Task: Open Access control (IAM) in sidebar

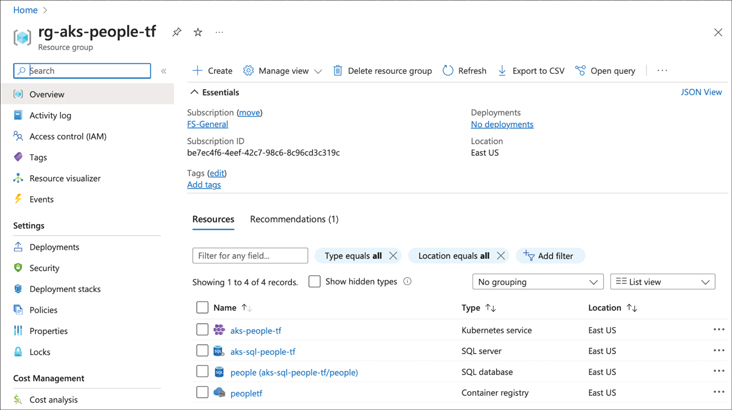Action: pos(67,136)
